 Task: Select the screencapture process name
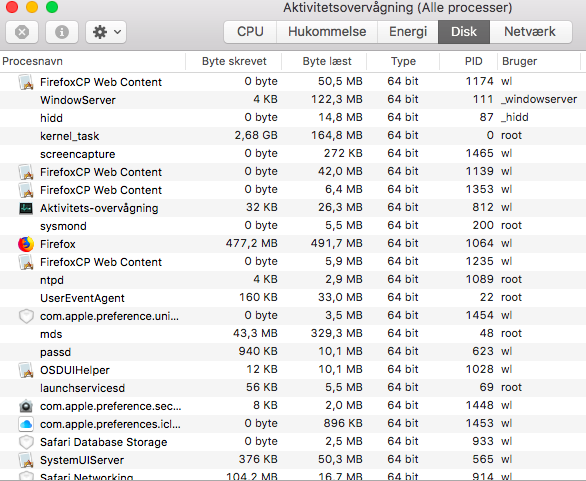pos(77,154)
